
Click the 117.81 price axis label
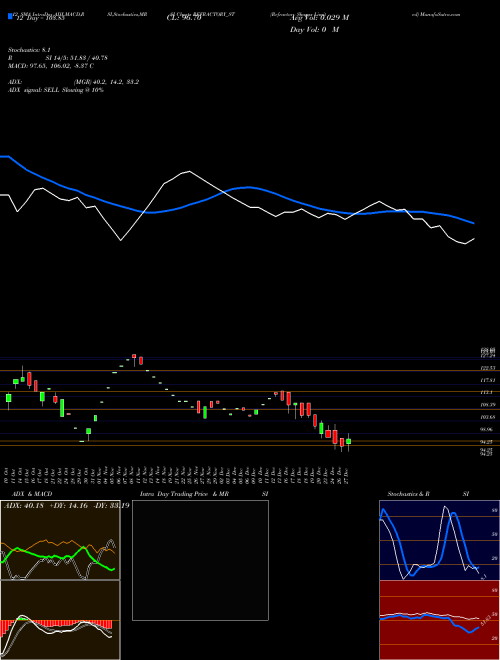coord(487,380)
